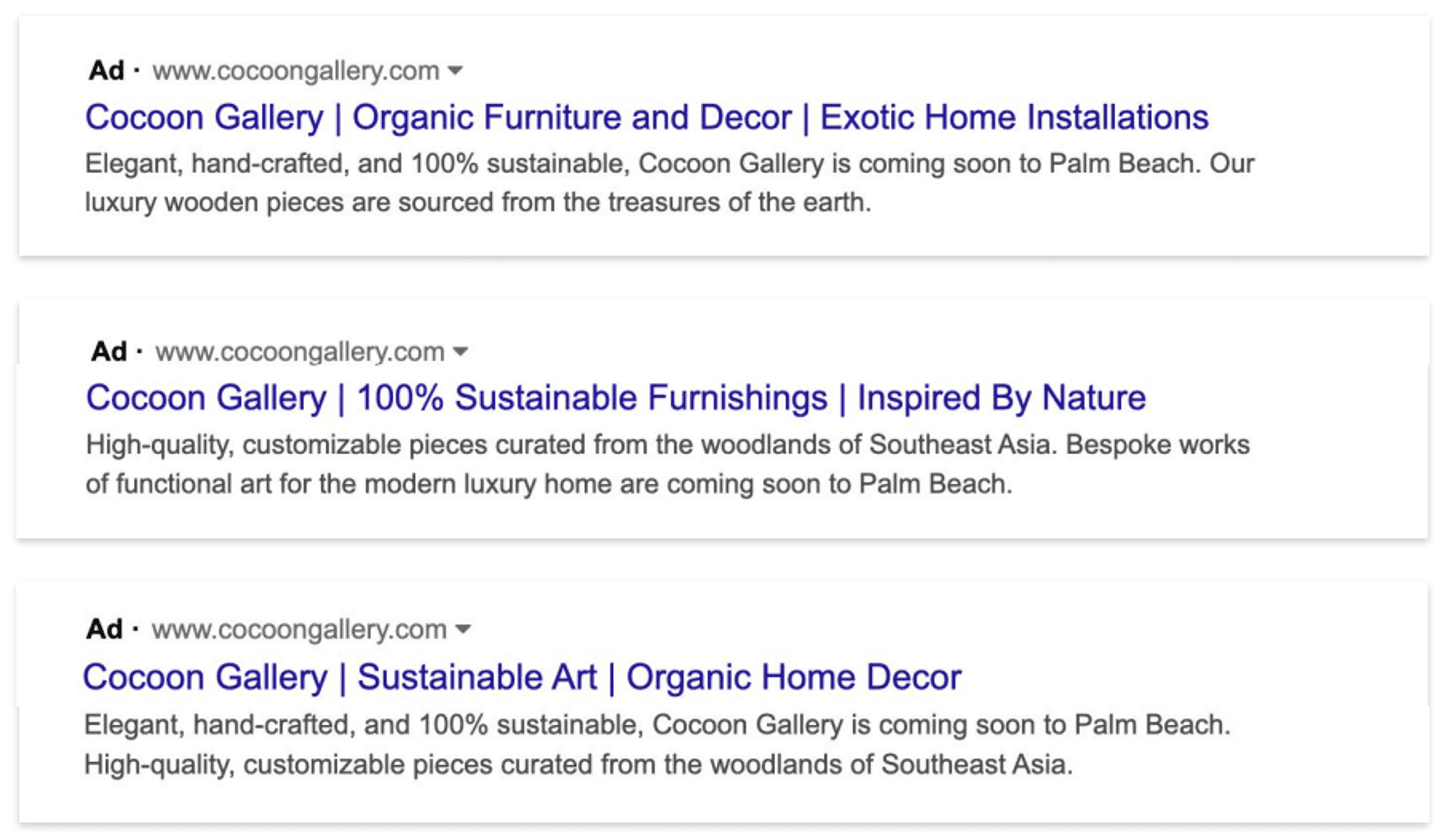Click the bold 'Ad' label on first ad
The height and width of the screenshot is (840, 1442).
pos(106,70)
